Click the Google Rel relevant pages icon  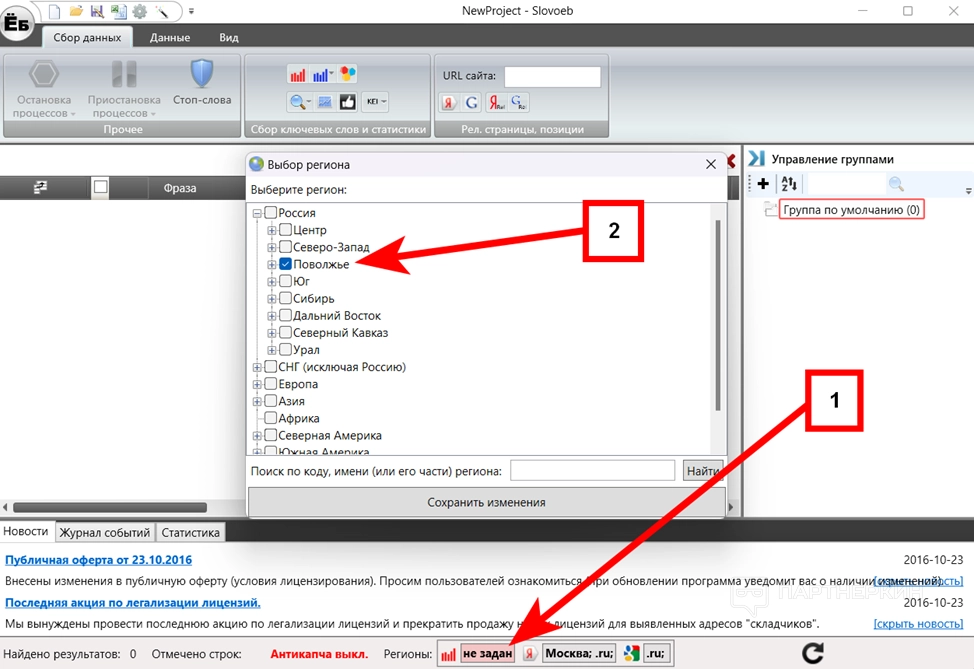click(x=519, y=102)
